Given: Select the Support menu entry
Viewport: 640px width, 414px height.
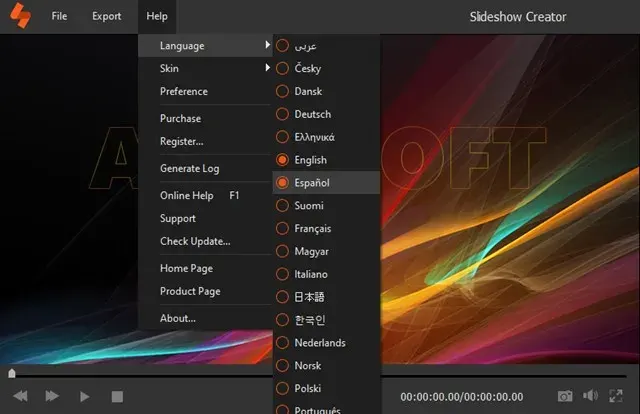Looking at the screenshot, I should tap(205, 218).
